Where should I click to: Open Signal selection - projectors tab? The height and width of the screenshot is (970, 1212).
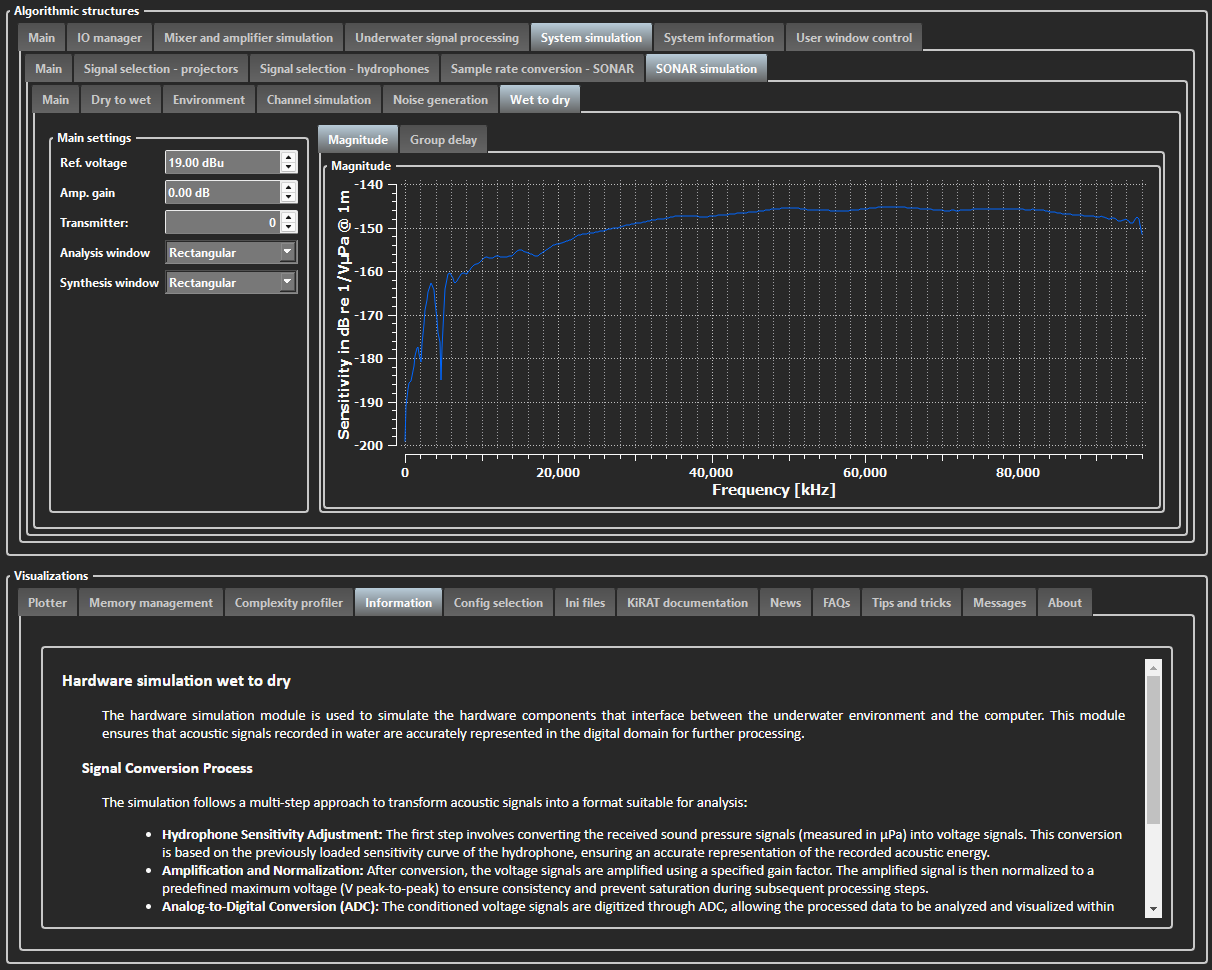click(x=161, y=69)
